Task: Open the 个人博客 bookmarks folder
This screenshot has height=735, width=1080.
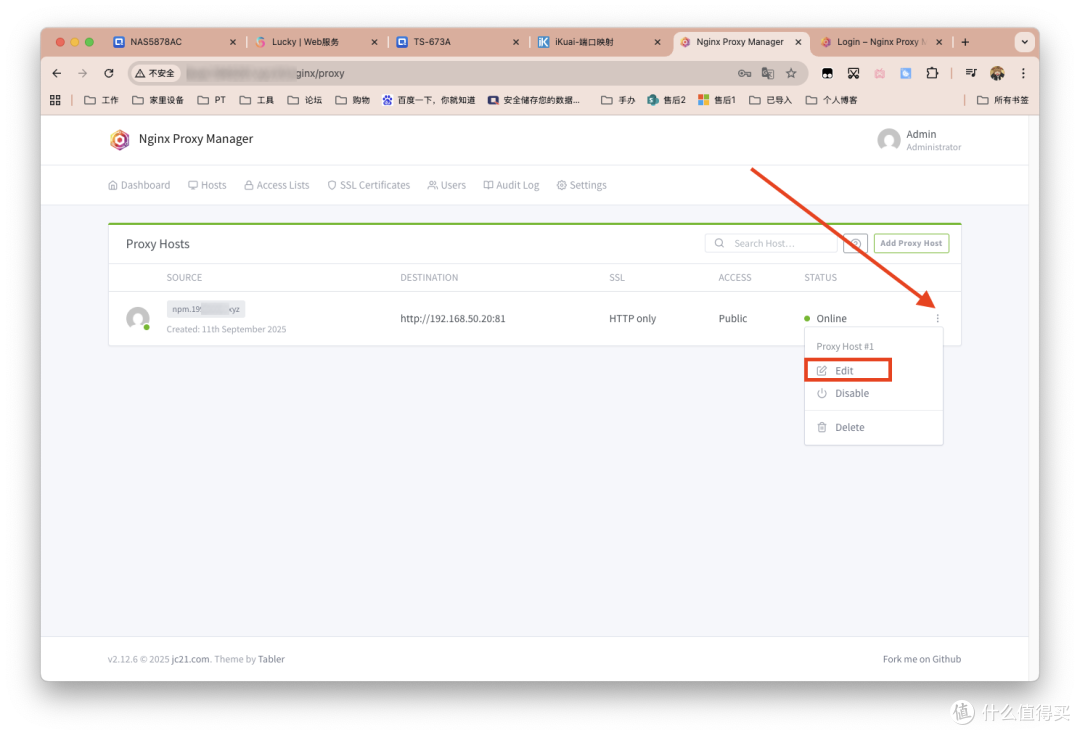Action: point(831,100)
